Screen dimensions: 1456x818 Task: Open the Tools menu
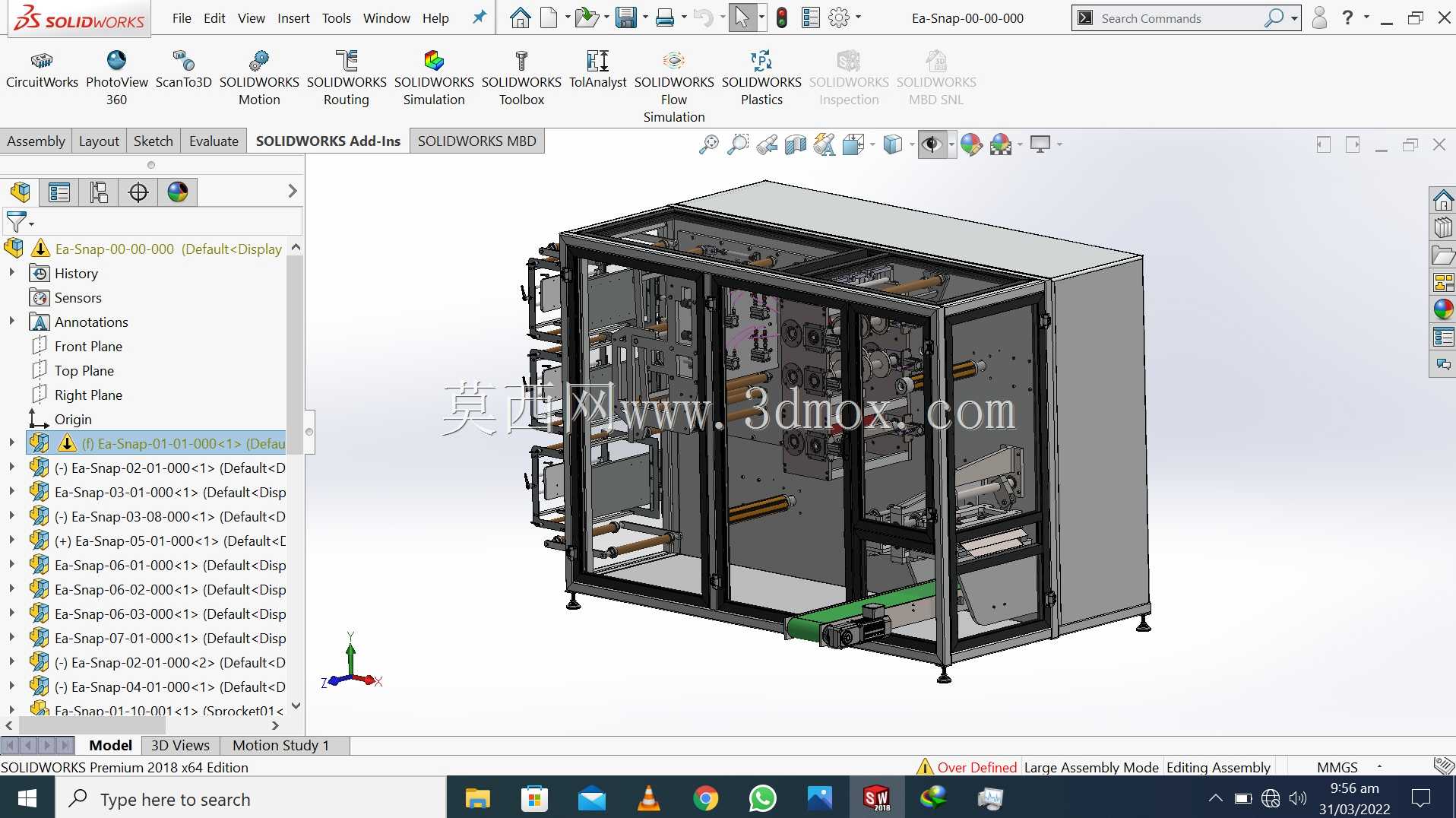coord(336,18)
